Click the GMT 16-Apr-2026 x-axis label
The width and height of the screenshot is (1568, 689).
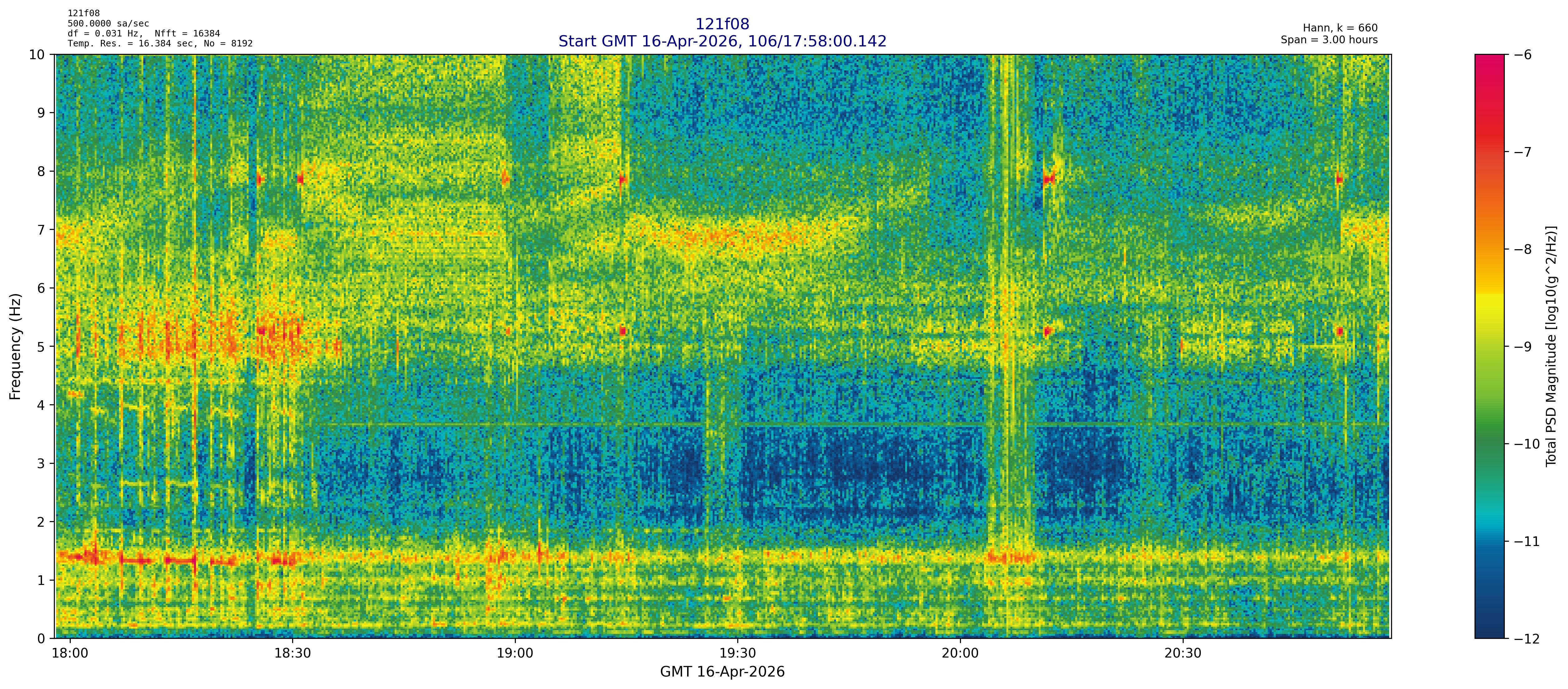(x=722, y=672)
